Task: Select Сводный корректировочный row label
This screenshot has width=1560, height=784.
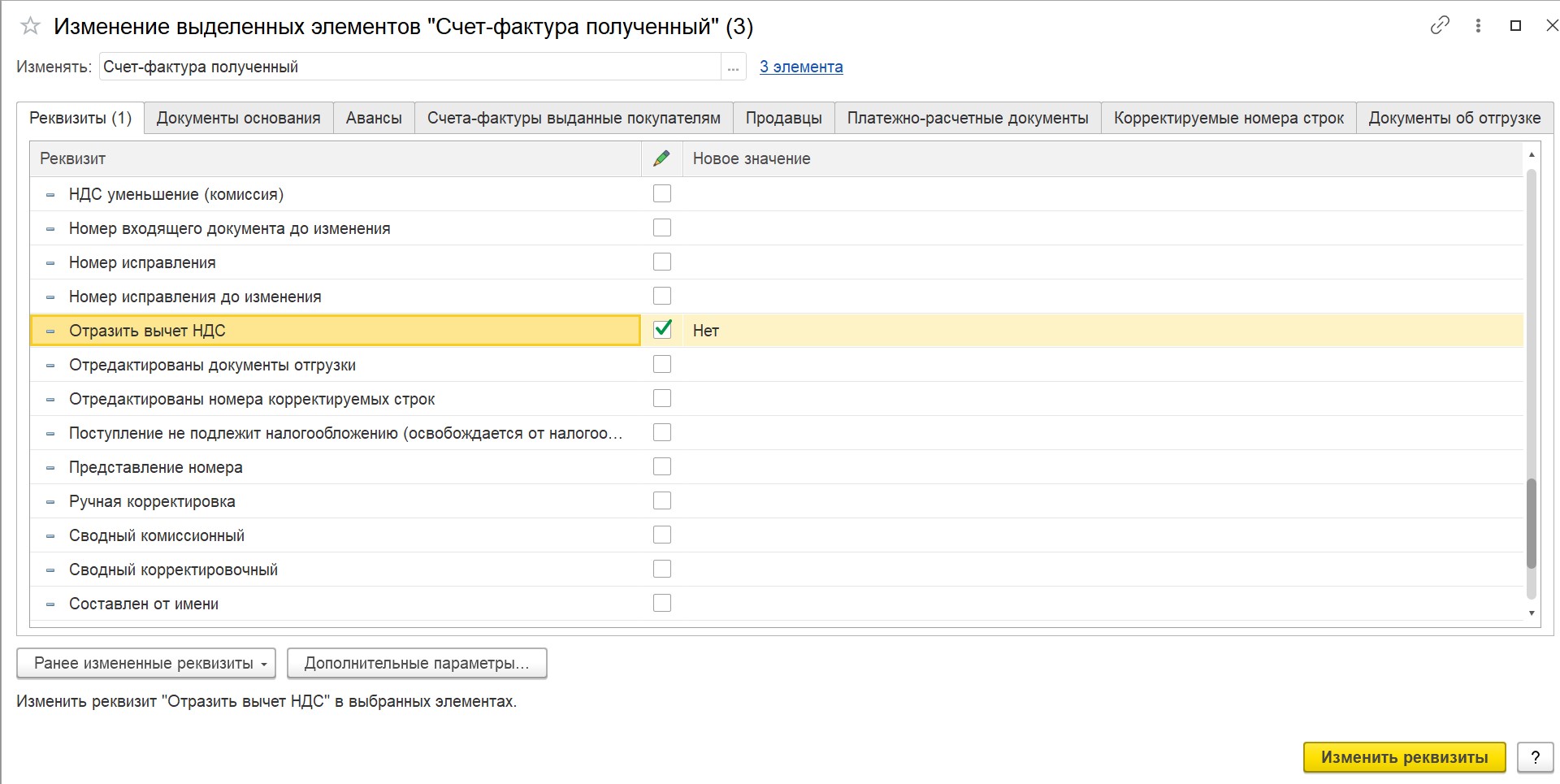Action: click(x=173, y=570)
